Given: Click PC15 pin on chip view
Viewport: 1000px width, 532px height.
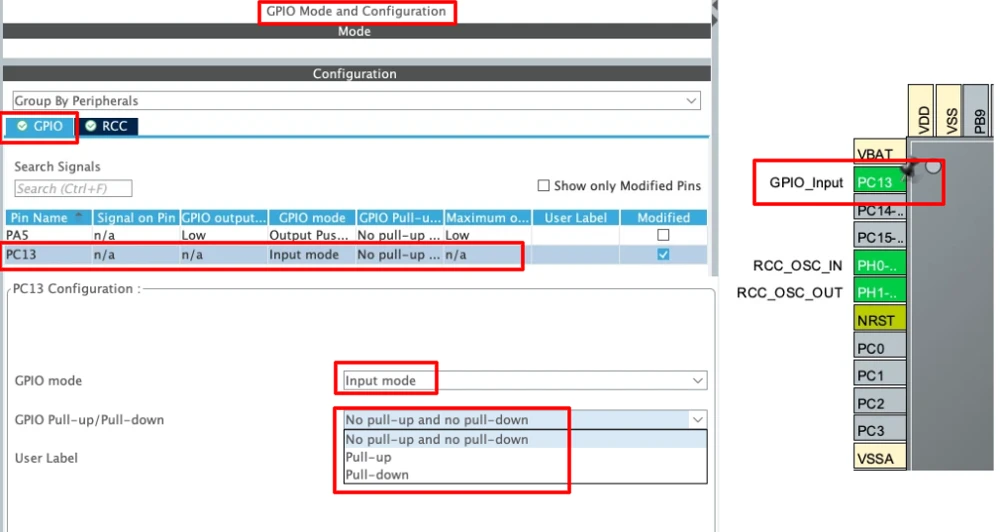Looking at the screenshot, I should click(x=879, y=237).
